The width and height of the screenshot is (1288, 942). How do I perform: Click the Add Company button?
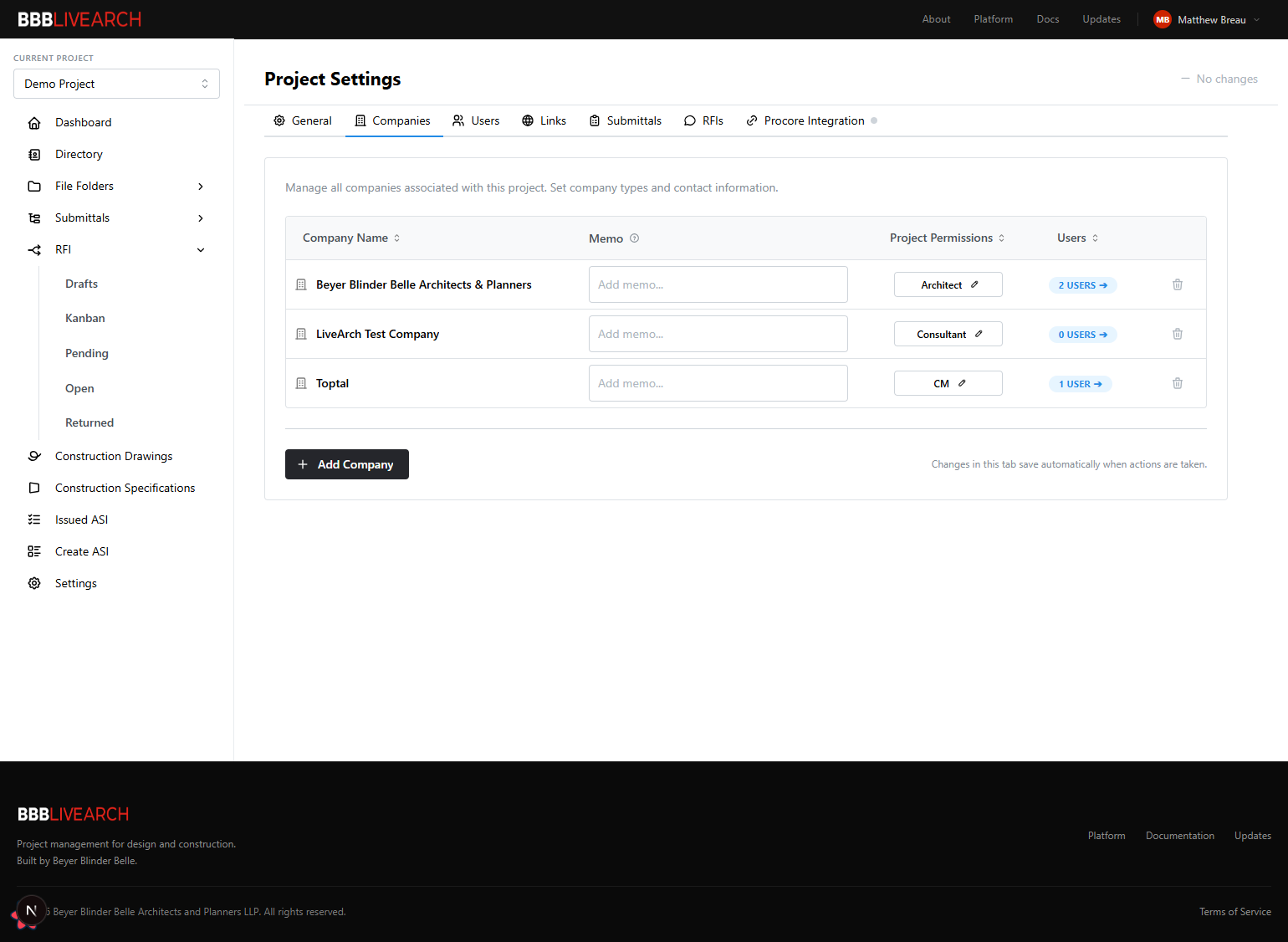pos(347,464)
